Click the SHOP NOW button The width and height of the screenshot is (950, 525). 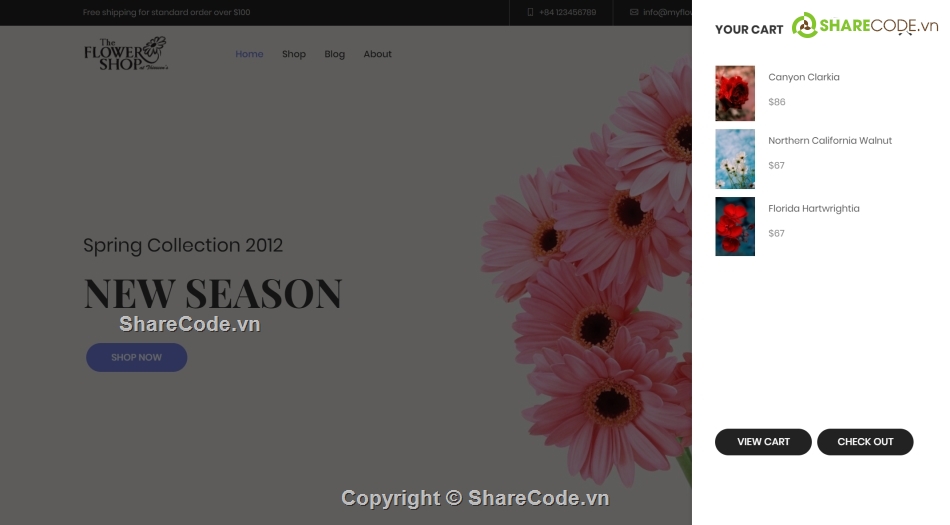click(x=136, y=357)
